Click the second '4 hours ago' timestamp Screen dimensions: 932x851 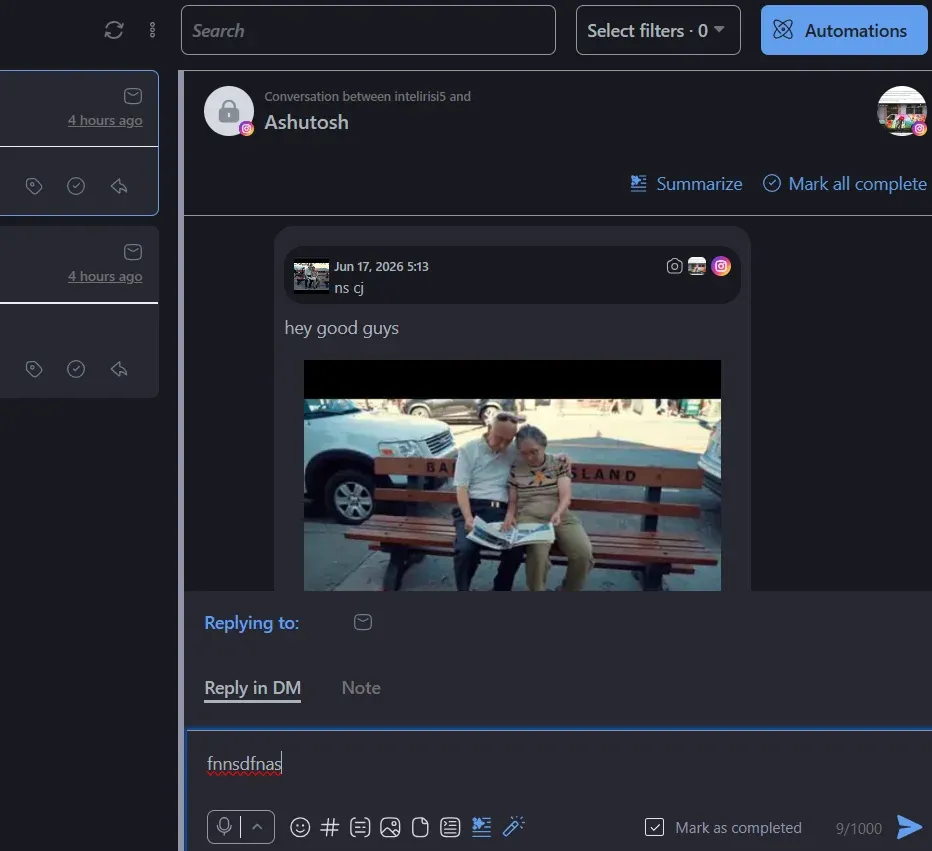click(105, 276)
